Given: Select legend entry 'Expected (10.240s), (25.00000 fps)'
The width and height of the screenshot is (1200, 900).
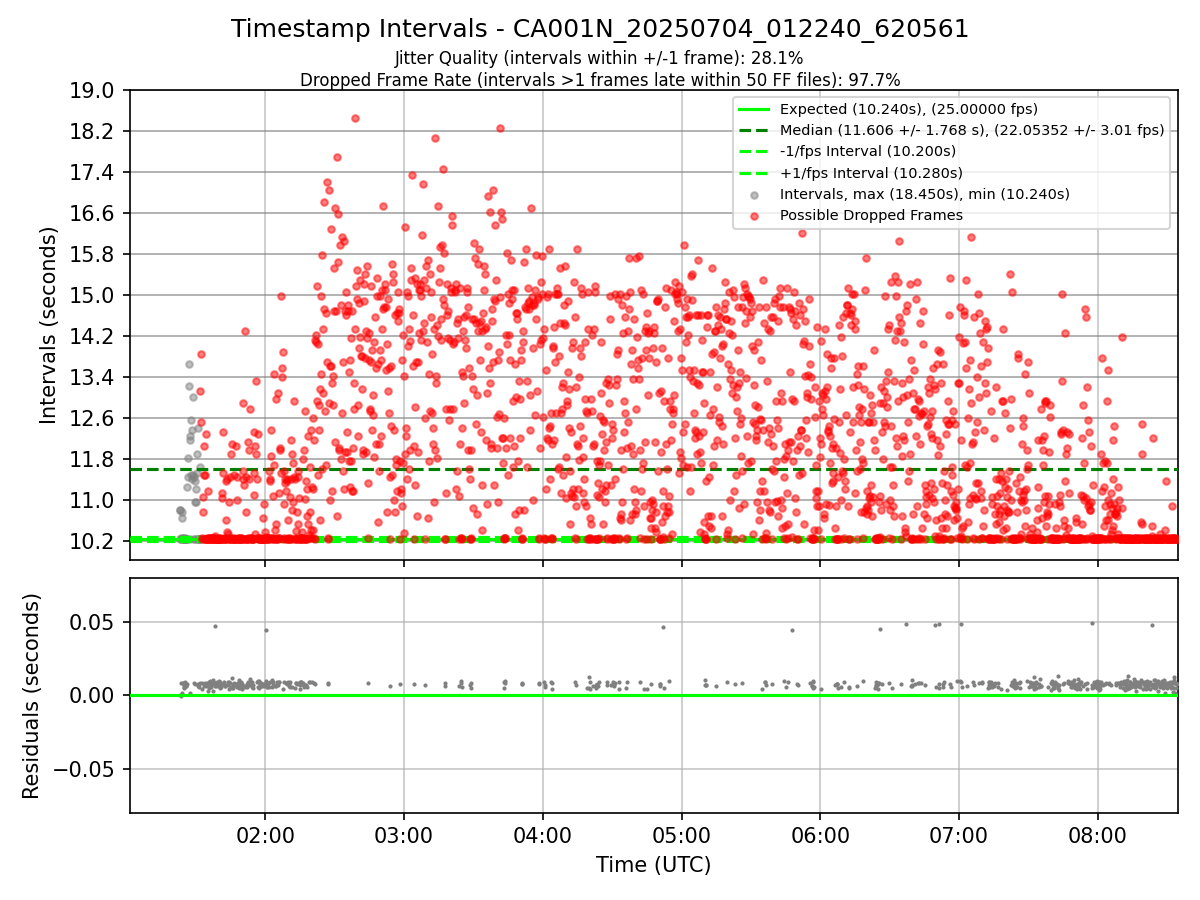Looking at the screenshot, I should 909,109.
